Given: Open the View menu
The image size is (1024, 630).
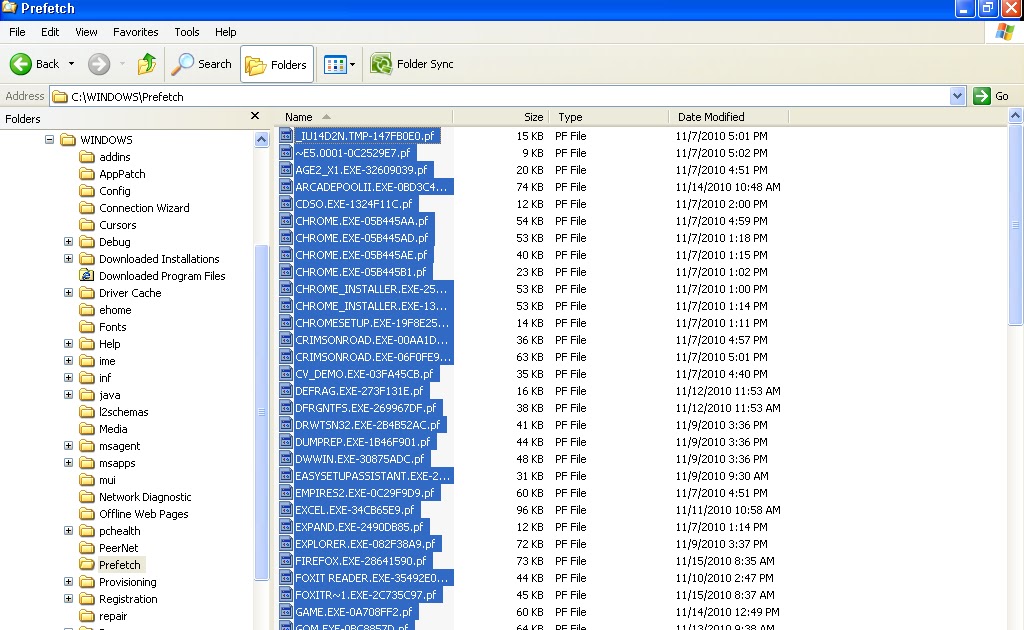Looking at the screenshot, I should pyautogui.click(x=86, y=32).
